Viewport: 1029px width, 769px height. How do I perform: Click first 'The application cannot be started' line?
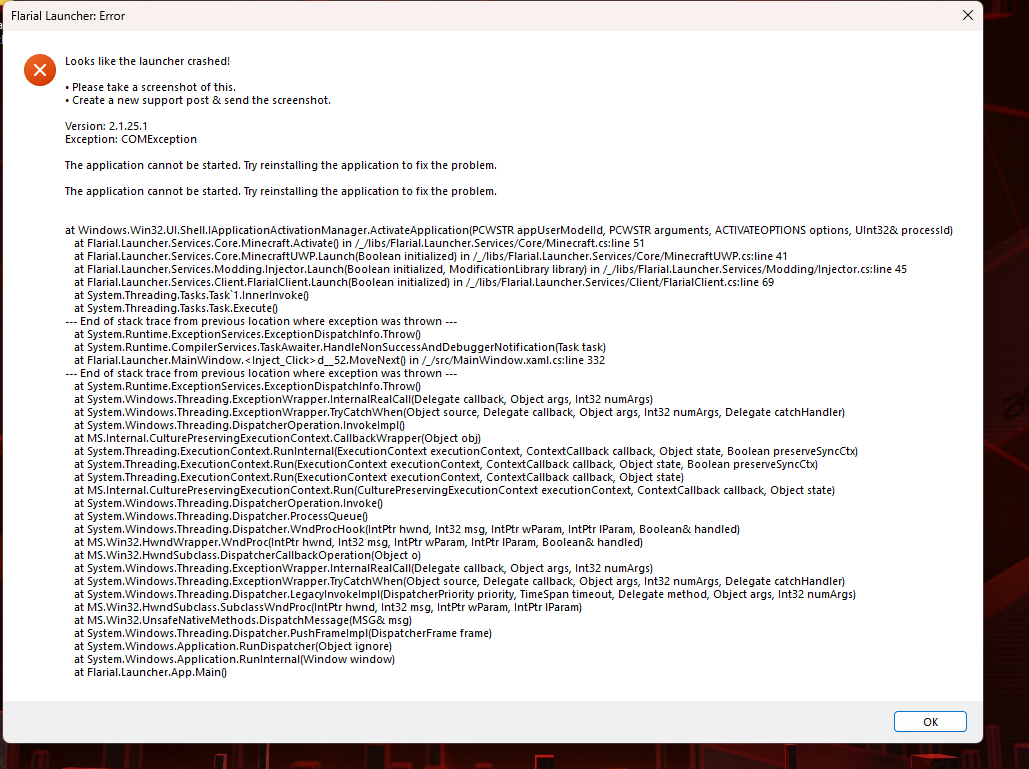280,165
